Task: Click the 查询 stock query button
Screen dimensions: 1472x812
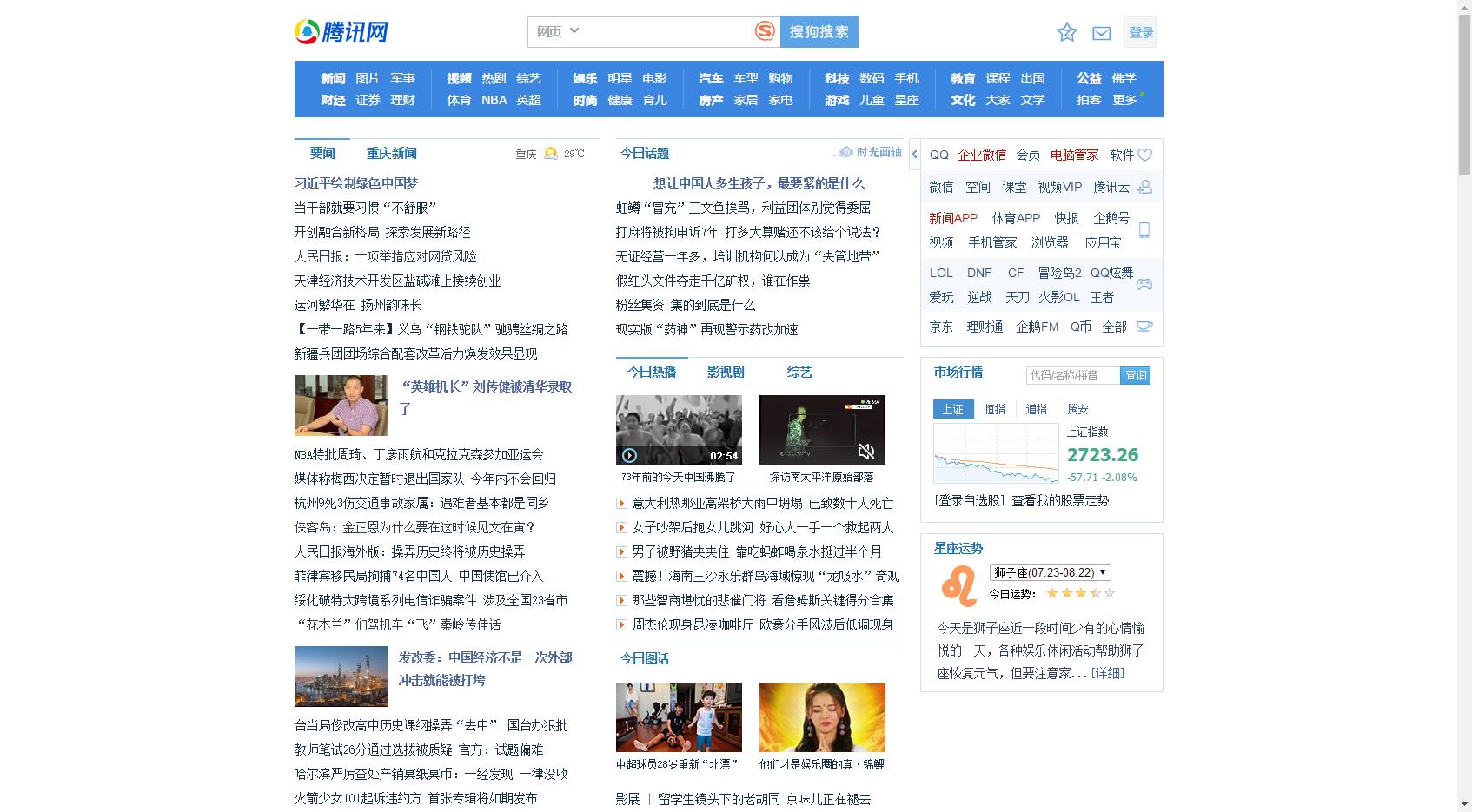Action: point(1135,375)
